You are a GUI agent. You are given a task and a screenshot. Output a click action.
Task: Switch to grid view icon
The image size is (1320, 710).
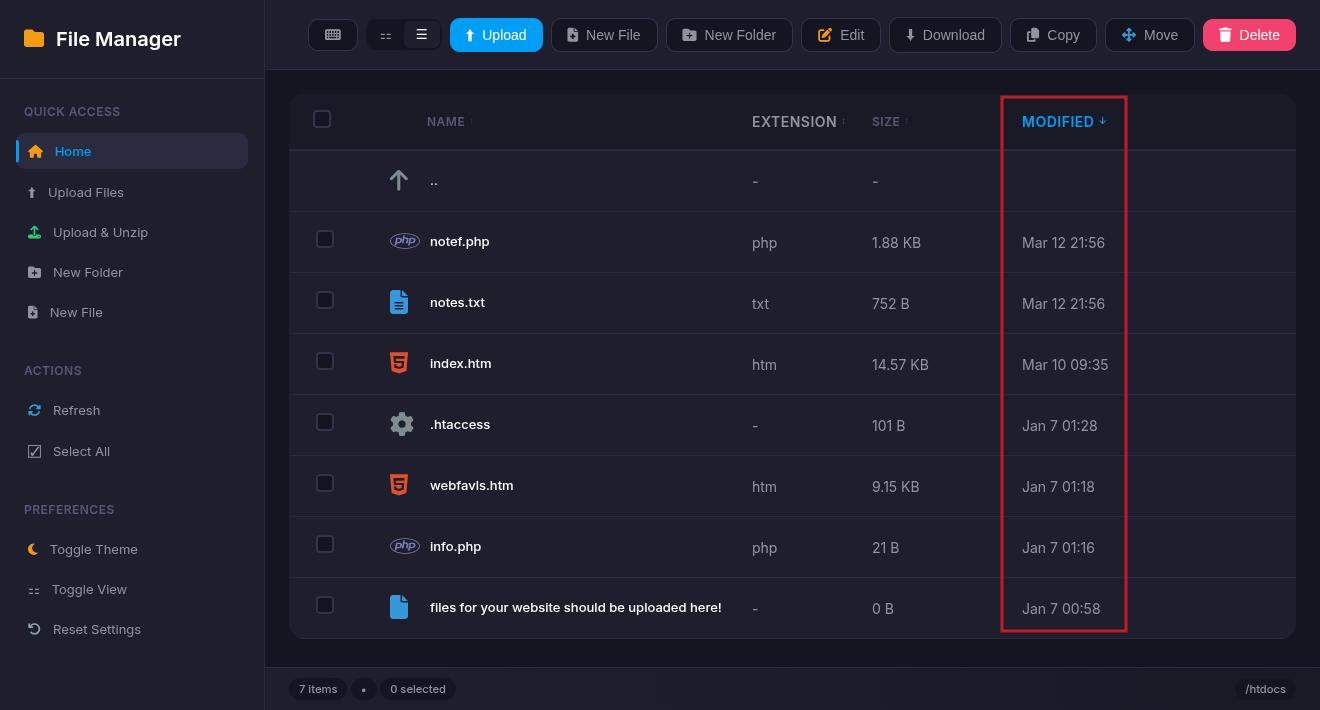click(386, 35)
